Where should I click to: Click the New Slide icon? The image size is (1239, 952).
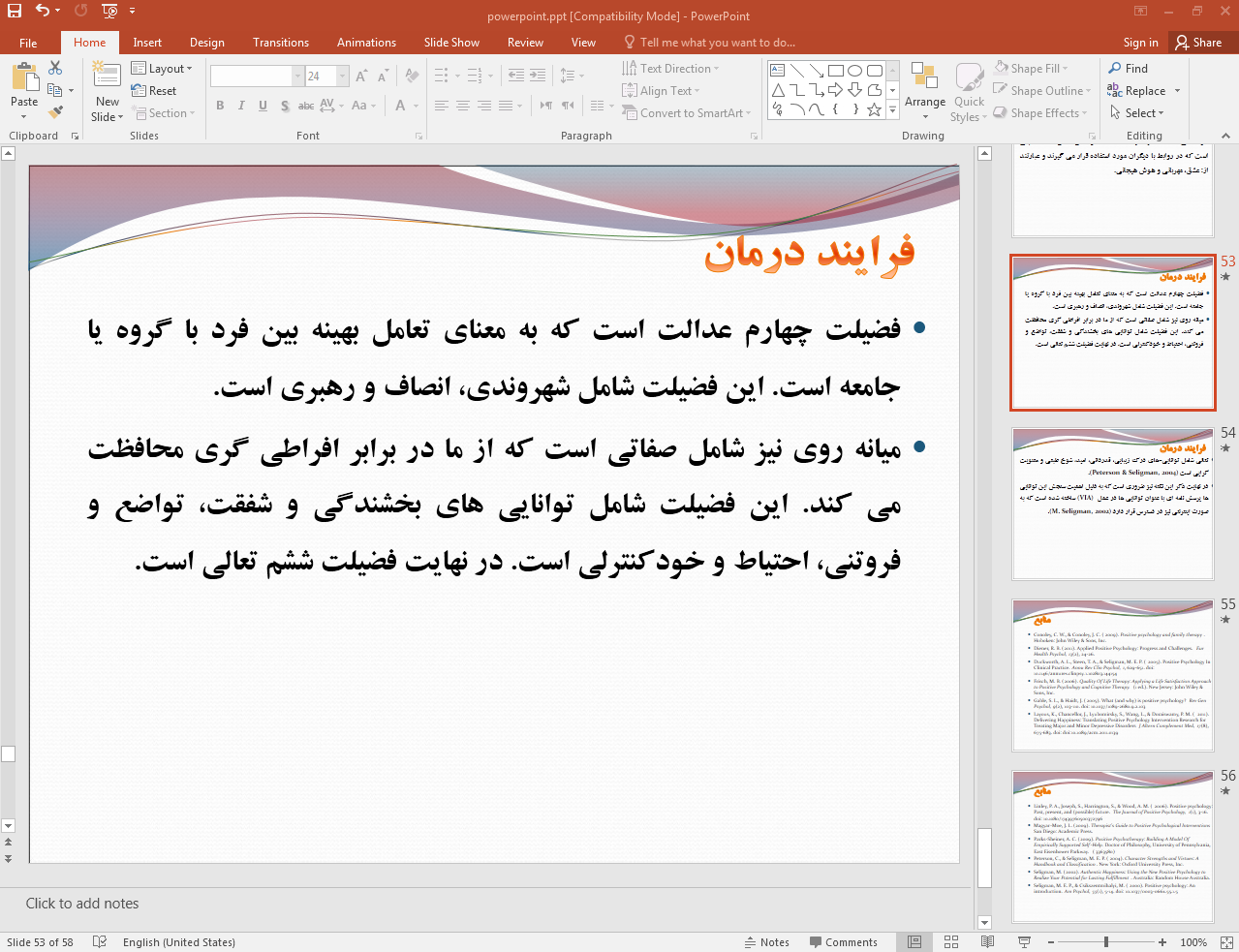(x=107, y=77)
